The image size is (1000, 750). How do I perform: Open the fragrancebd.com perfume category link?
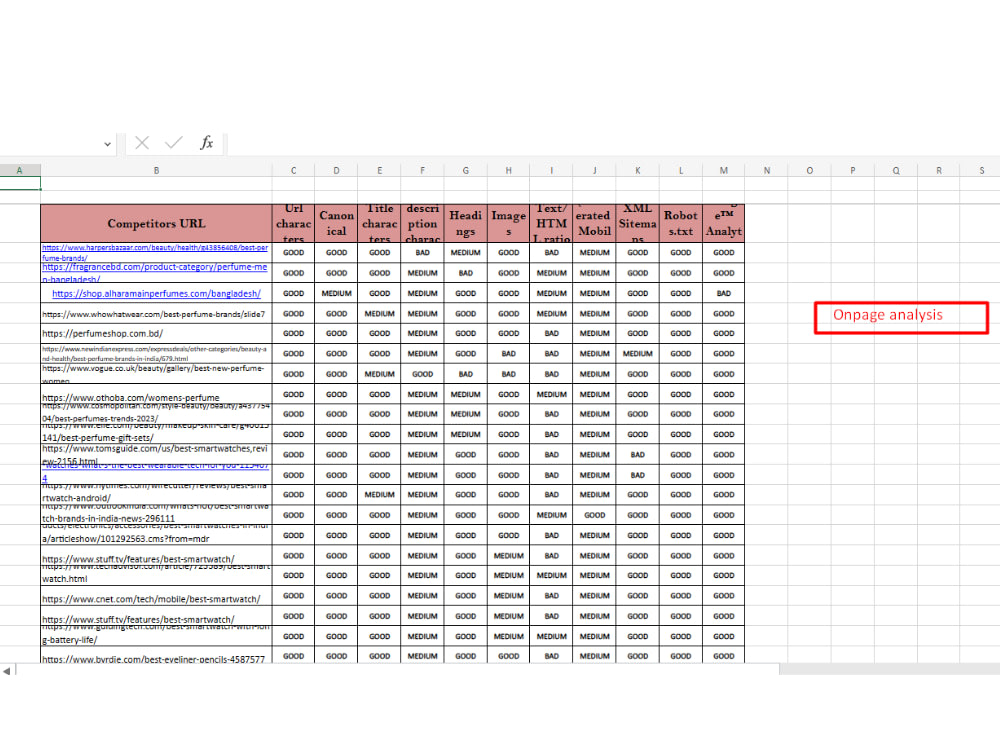click(155, 273)
